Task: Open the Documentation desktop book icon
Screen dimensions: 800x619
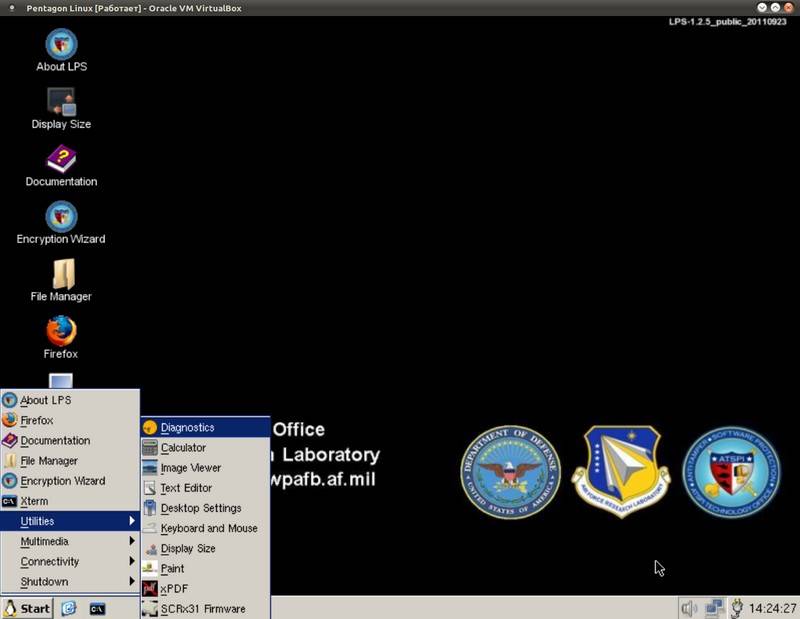Action: pyautogui.click(x=61, y=160)
